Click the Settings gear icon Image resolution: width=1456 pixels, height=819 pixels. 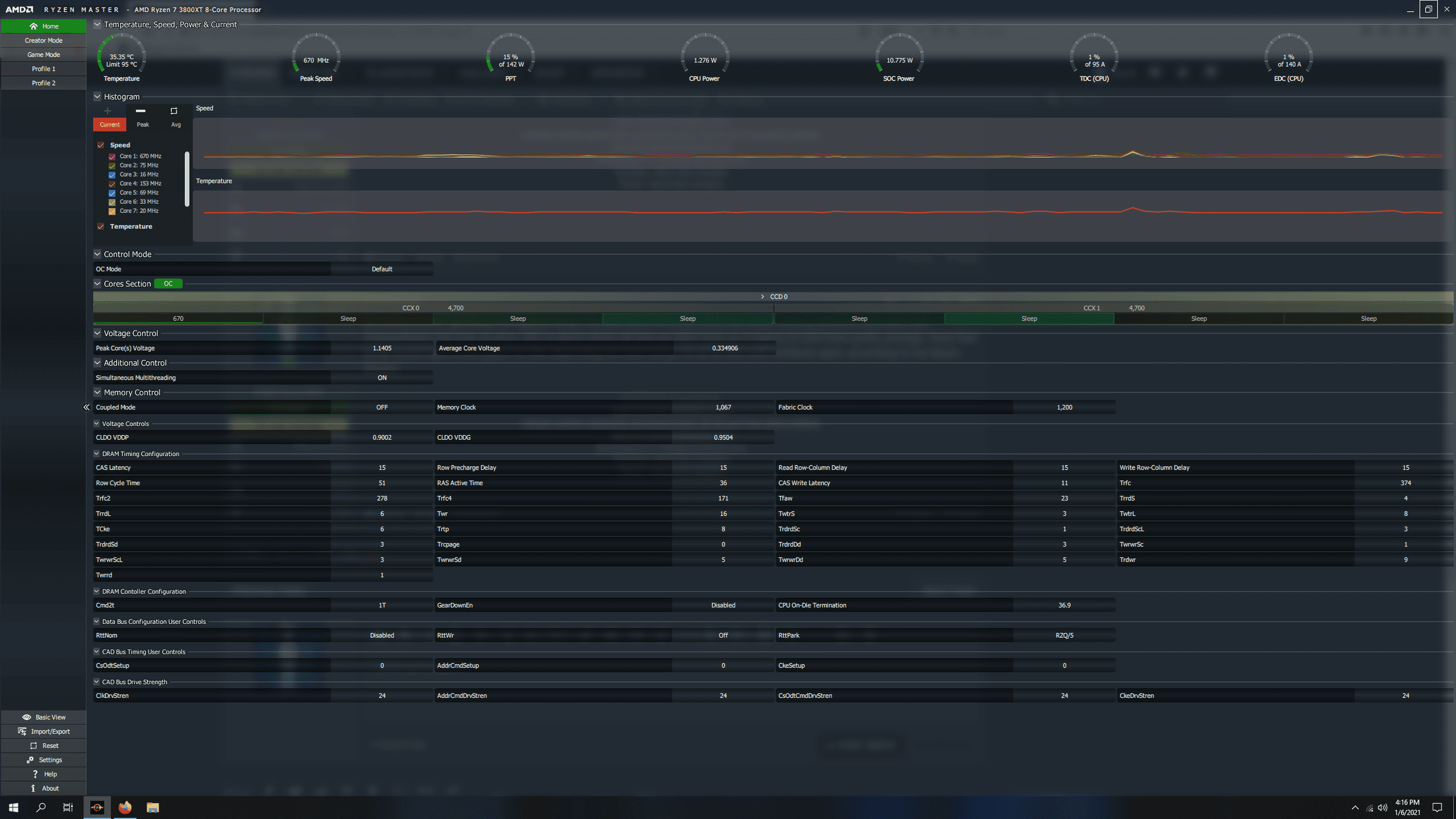click(30, 760)
